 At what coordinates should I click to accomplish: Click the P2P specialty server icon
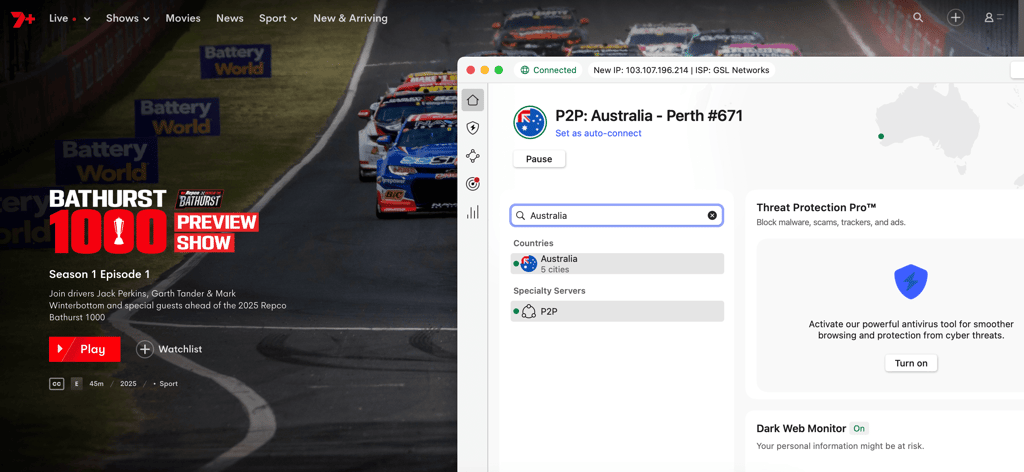tap(528, 311)
